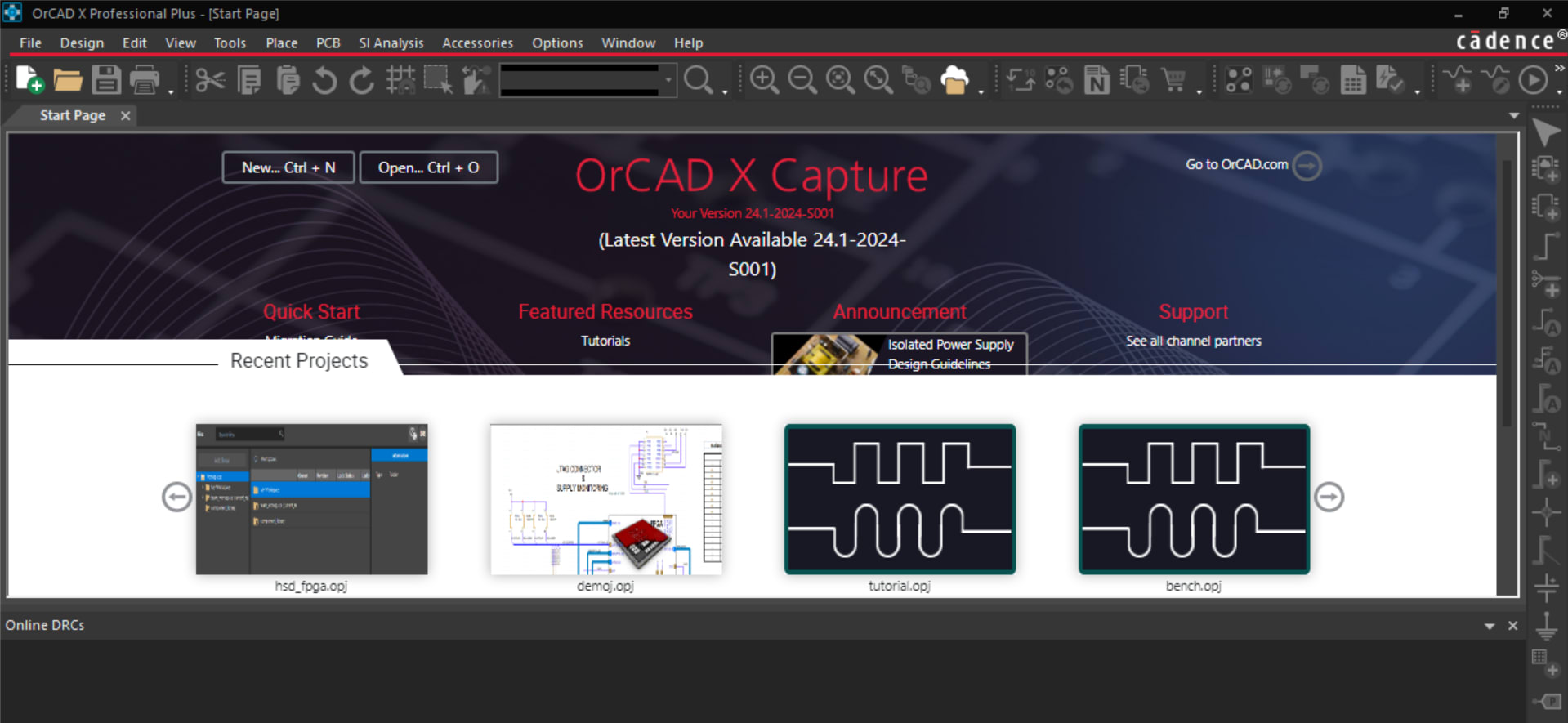Click the Open... Ctrl + O button
The width and height of the screenshot is (1568, 723).
point(428,167)
